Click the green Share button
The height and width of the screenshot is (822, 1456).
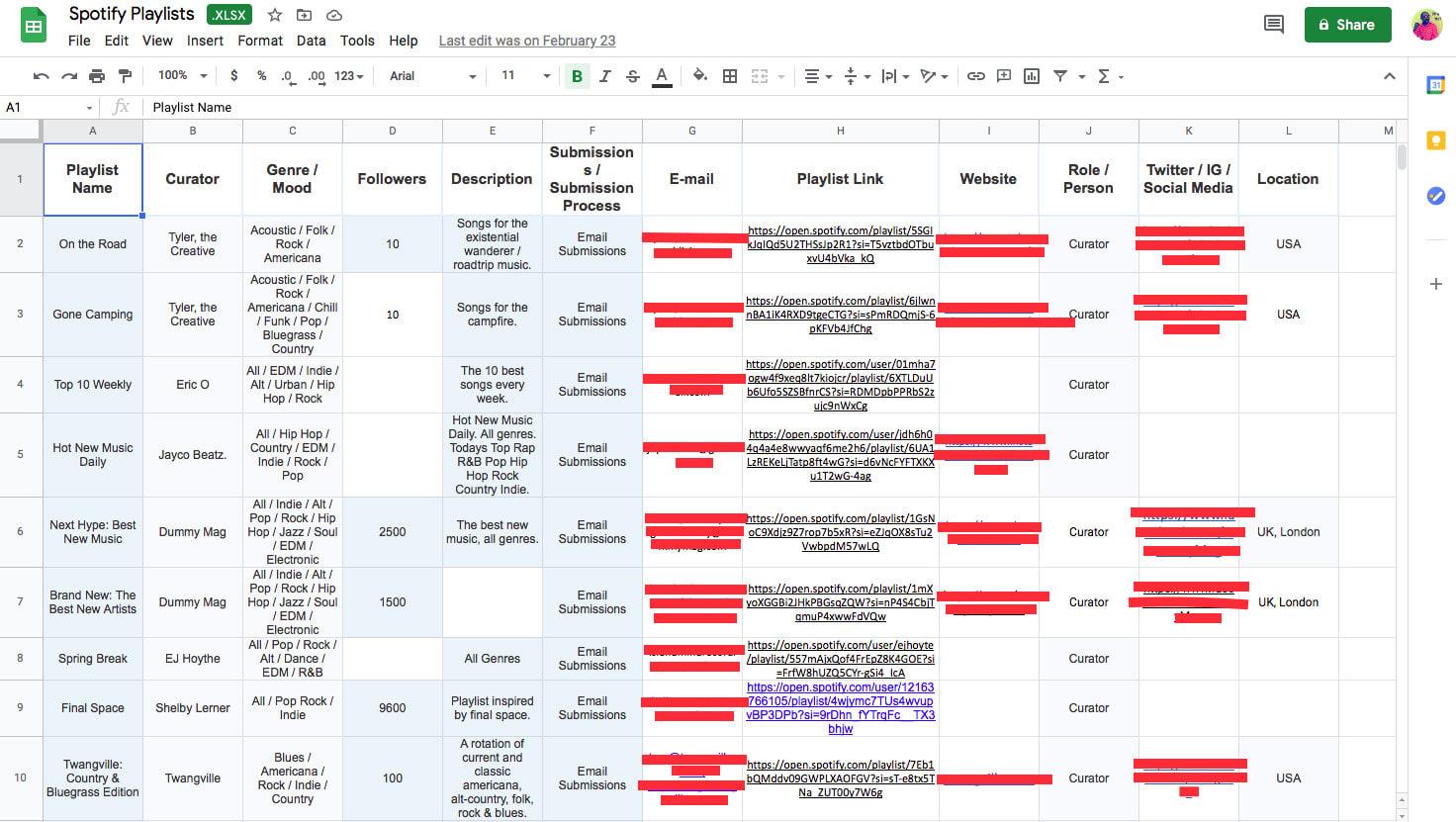click(1347, 24)
